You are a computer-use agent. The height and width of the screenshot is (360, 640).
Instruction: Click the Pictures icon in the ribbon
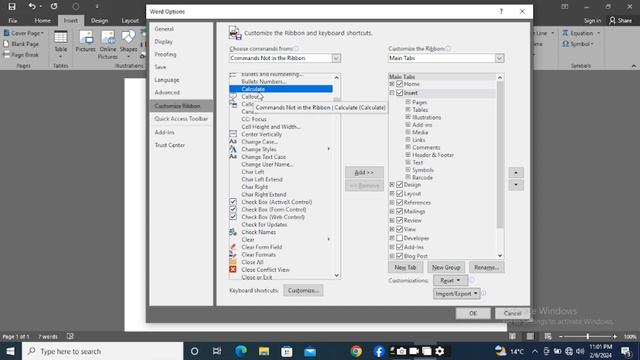coord(86,42)
